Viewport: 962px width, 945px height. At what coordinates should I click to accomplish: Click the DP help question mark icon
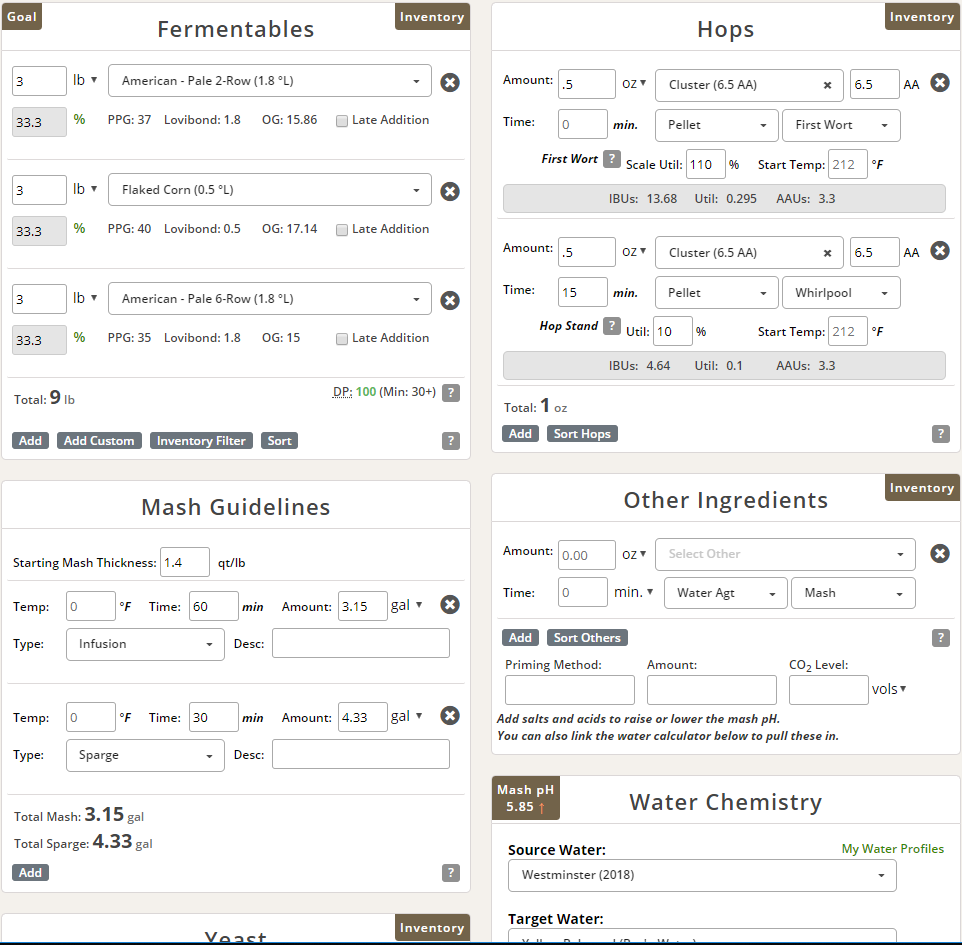[x=451, y=393]
